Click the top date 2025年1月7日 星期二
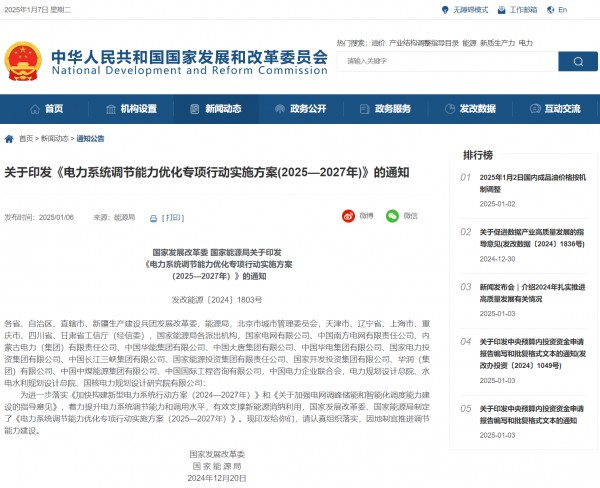 pos(38,10)
